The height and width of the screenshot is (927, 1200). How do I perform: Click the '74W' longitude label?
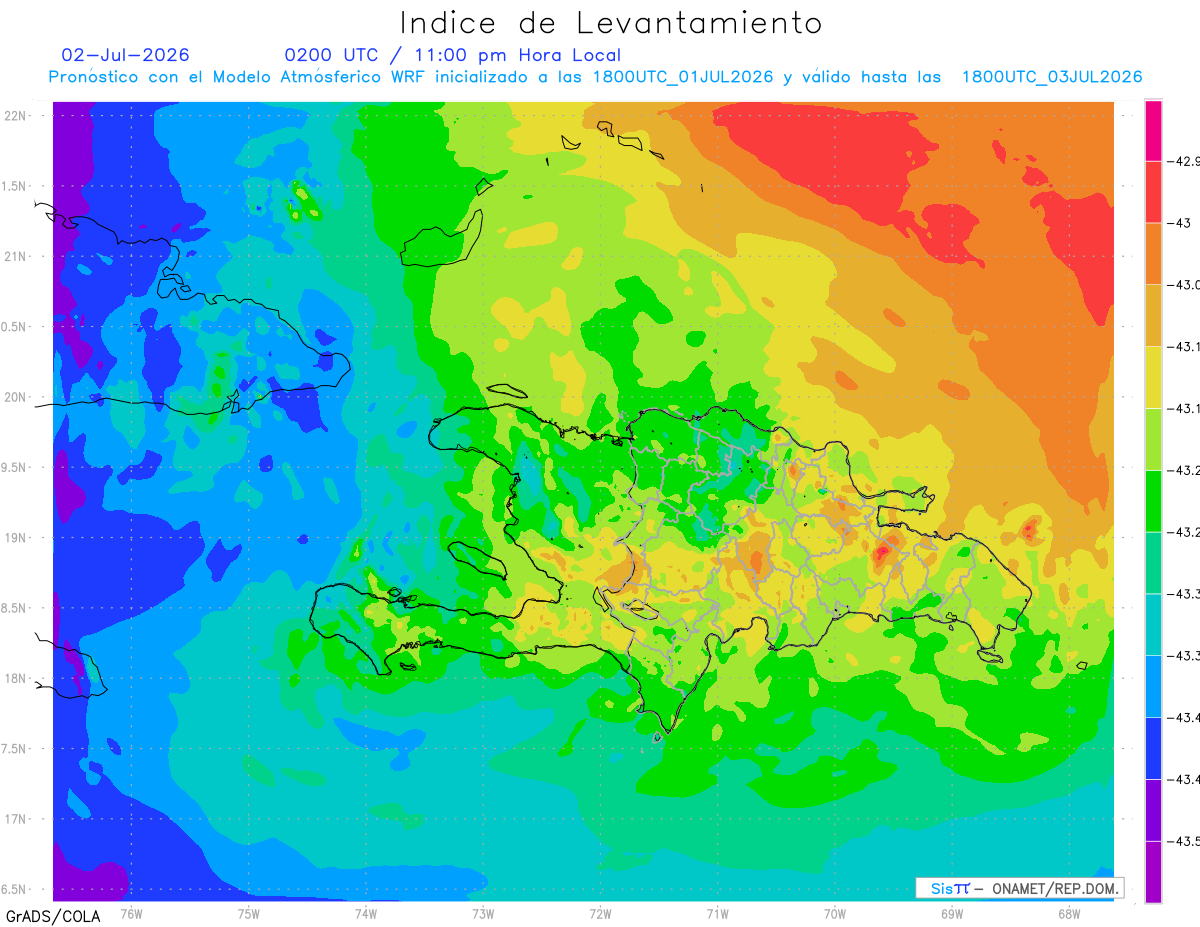(366, 913)
